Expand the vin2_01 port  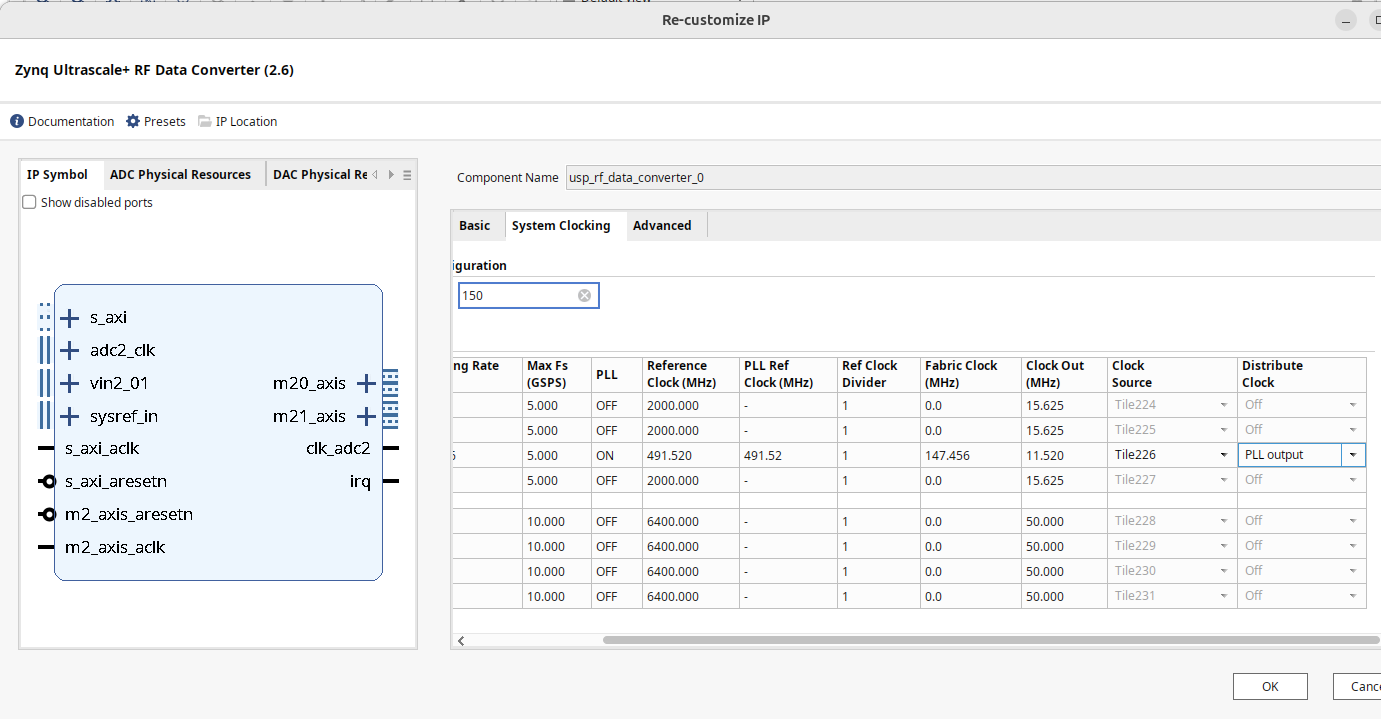[69, 383]
